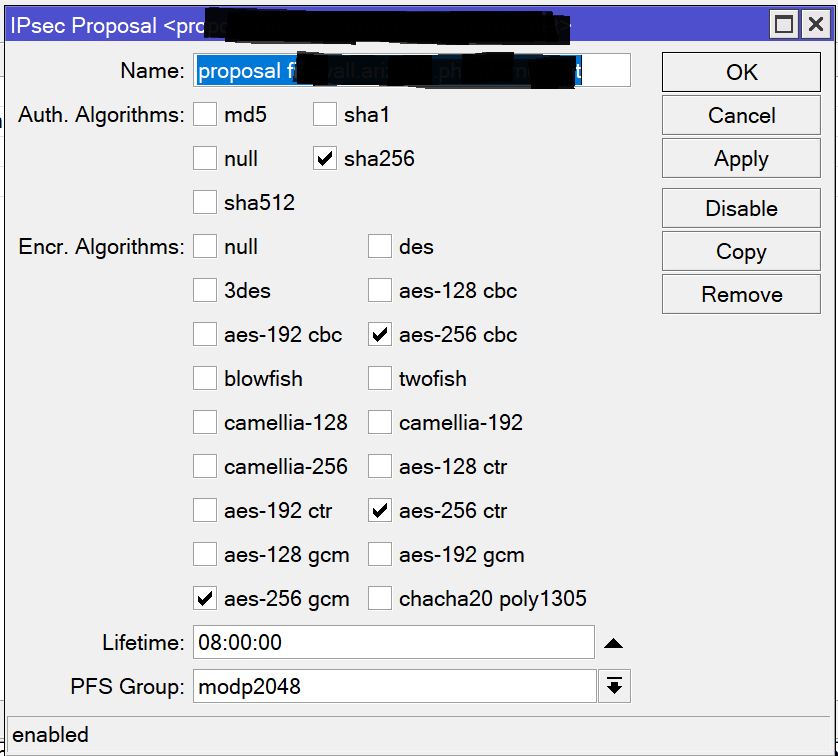Viewport: 838px width, 756px height.
Task: Enable blowfish encryption checkbox
Action: [x=205, y=378]
